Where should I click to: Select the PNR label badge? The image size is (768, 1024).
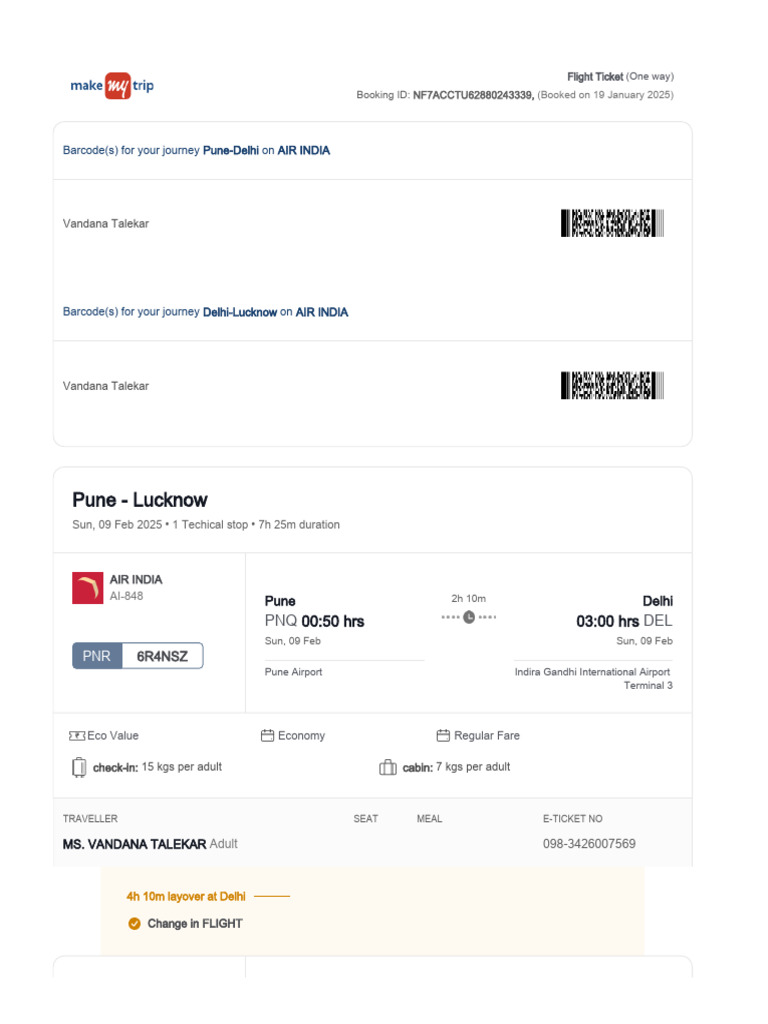[x=97, y=656]
